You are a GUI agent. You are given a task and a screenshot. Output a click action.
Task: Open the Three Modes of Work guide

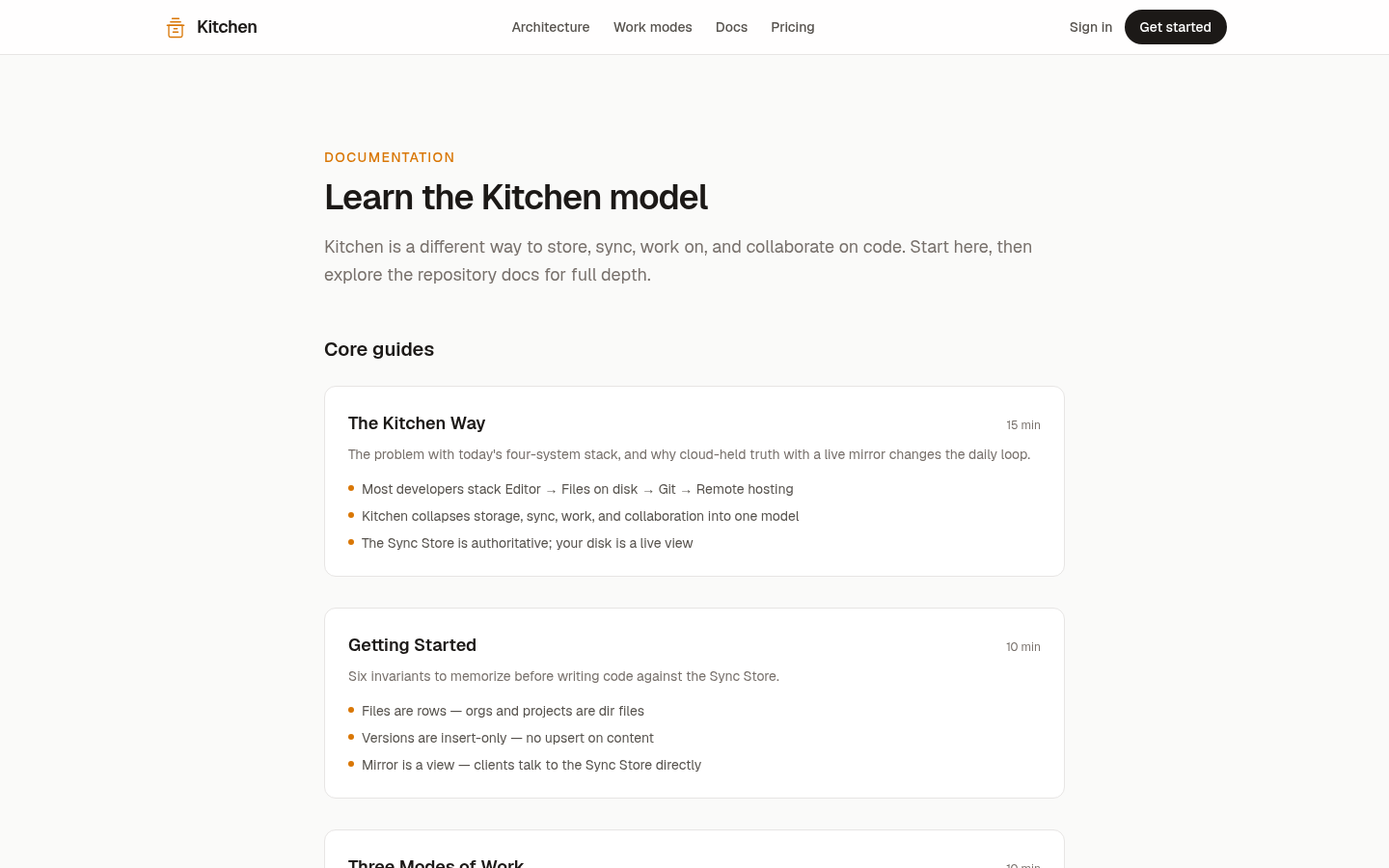436,861
